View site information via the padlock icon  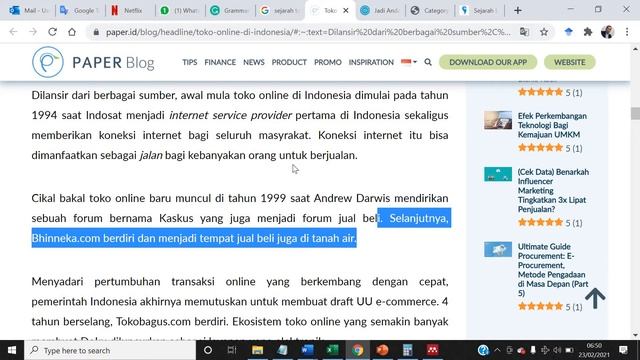click(96, 32)
